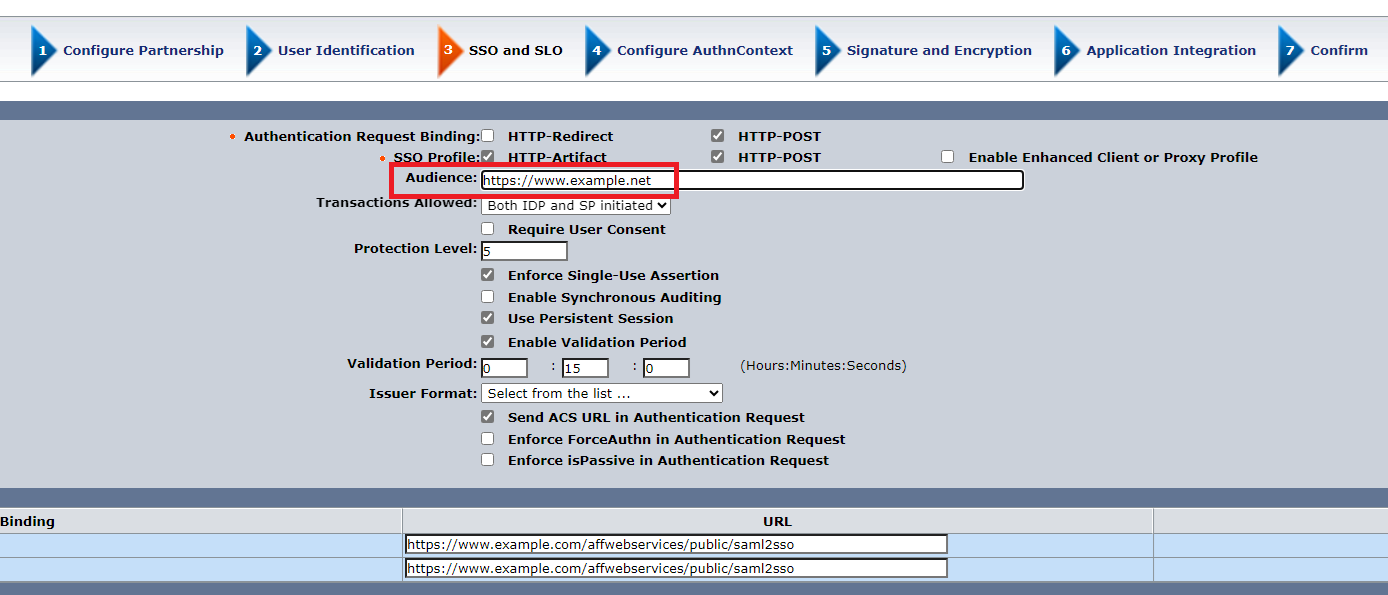
Task: Click the URL column header
Action: (777, 521)
